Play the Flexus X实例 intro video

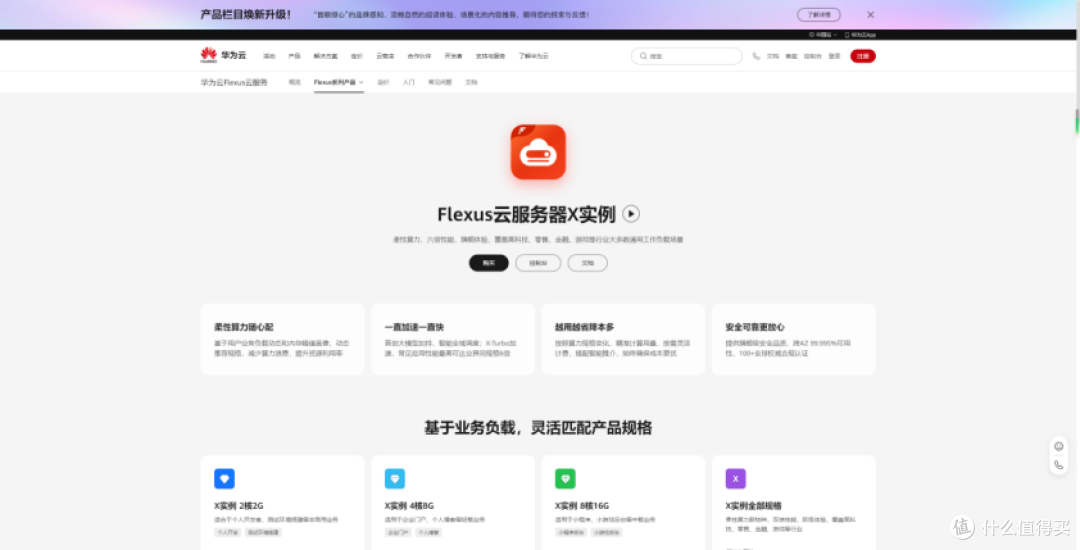pyautogui.click(x=631, y=213)
